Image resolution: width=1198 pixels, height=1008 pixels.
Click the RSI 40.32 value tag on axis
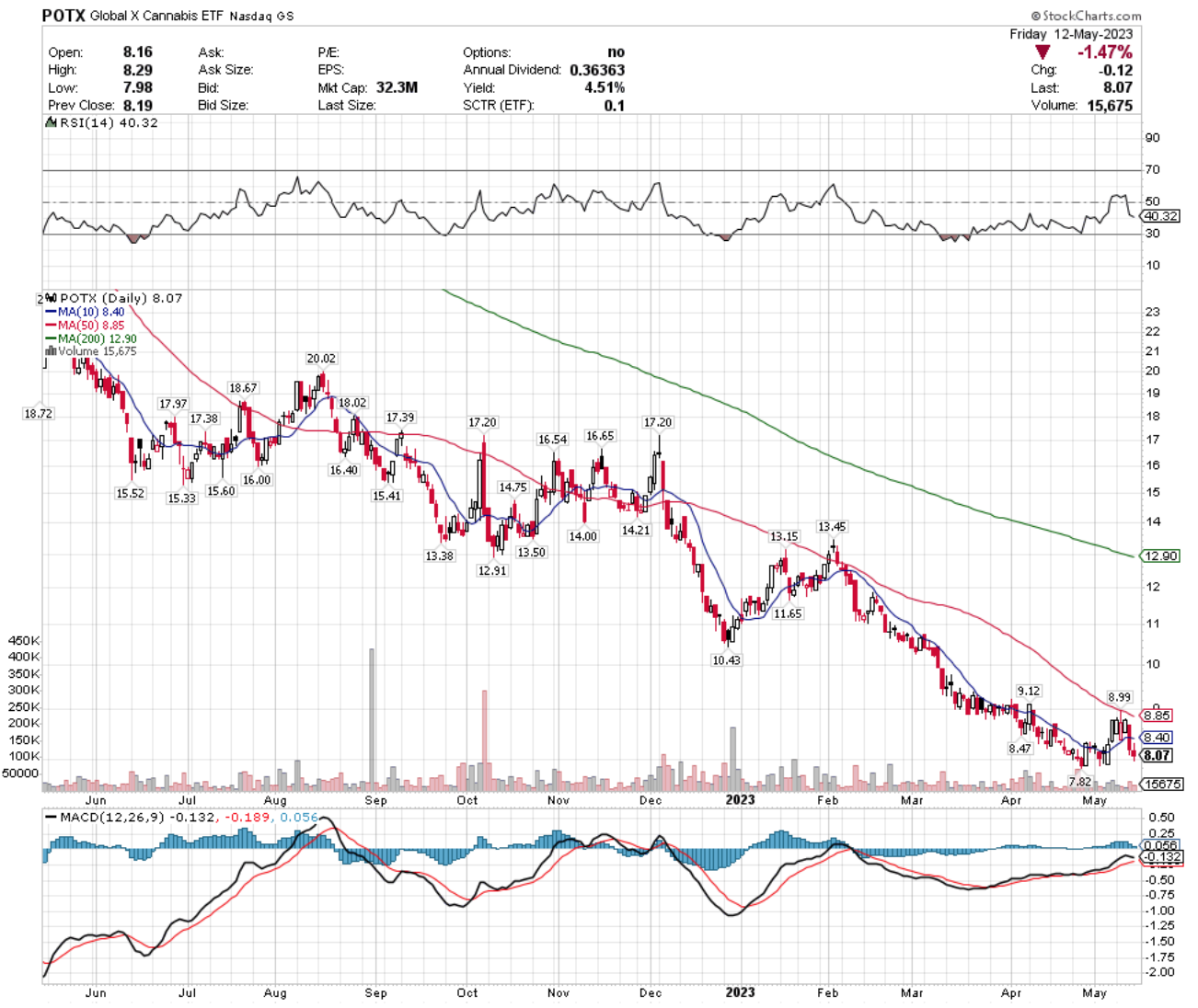(1160, 216)
